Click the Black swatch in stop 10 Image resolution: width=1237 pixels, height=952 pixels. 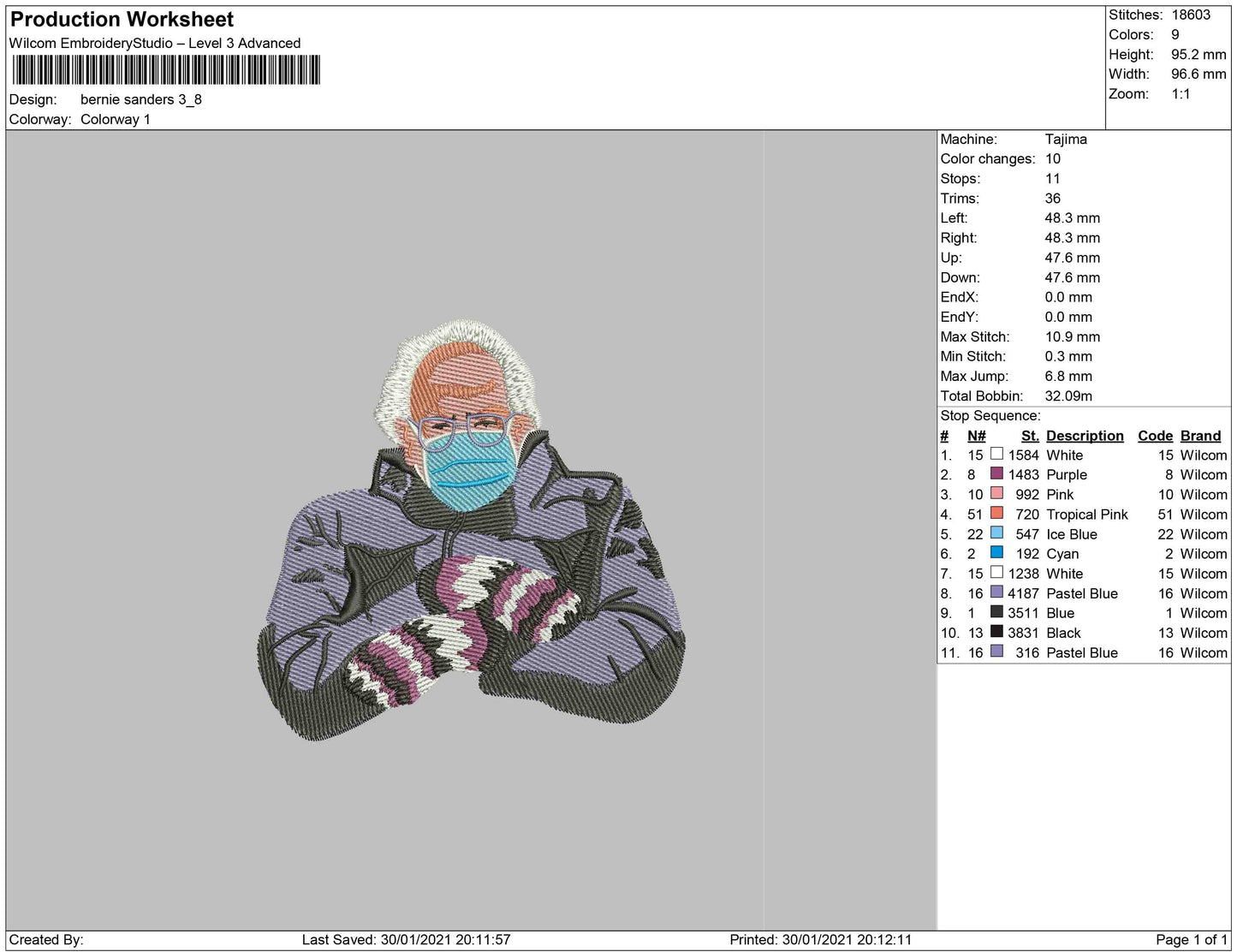click(996, 632)
